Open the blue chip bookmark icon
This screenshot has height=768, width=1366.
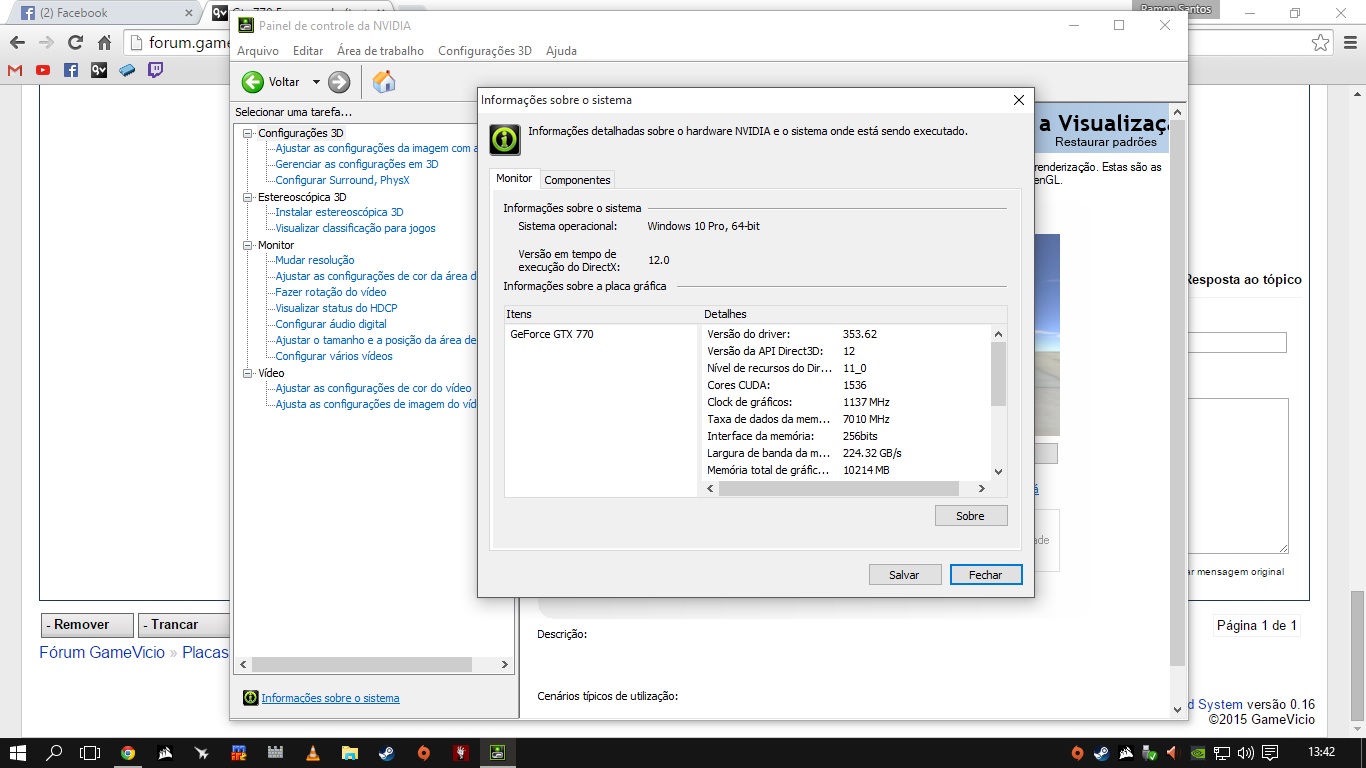(x=127, y=70)
